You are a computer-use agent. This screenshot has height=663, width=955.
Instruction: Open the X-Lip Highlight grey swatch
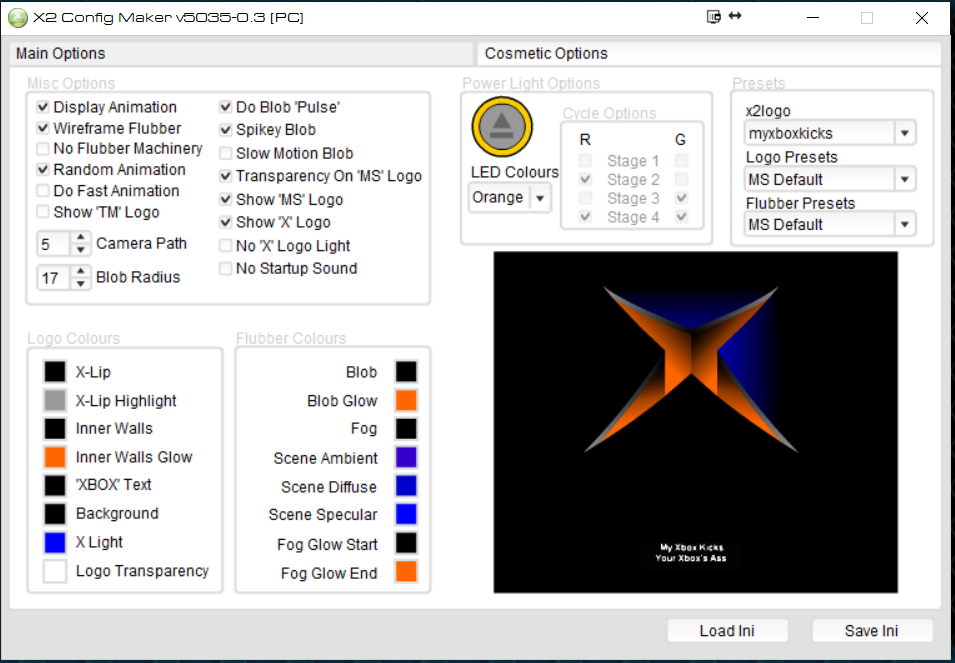[x=55, y=401]
